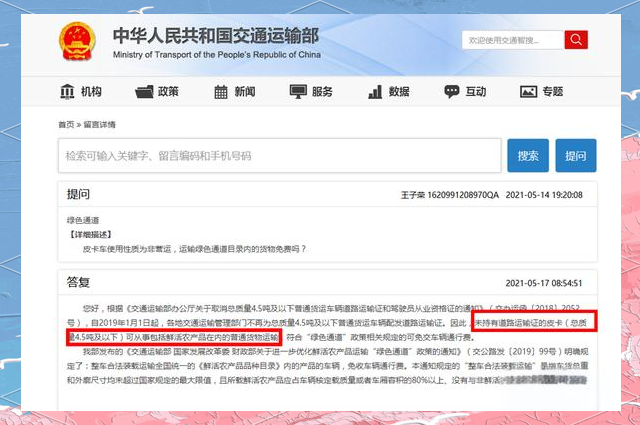Click the 答复 section heading
Viewport: 640px width, 425px height.
(x=78, y=282)
